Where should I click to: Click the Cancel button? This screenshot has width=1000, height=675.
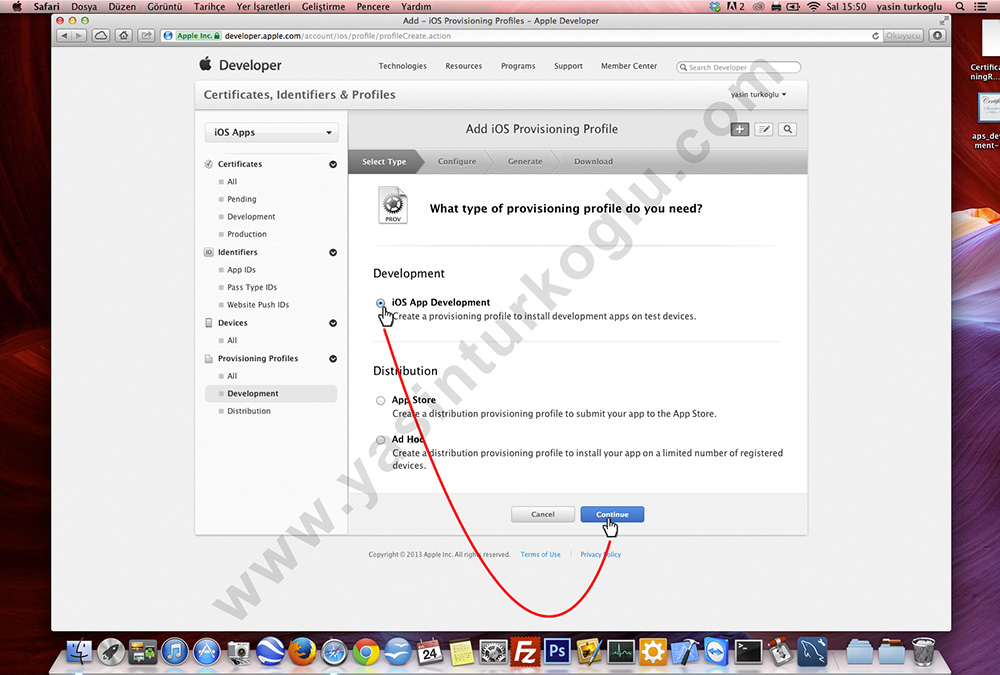coord(543,514)
